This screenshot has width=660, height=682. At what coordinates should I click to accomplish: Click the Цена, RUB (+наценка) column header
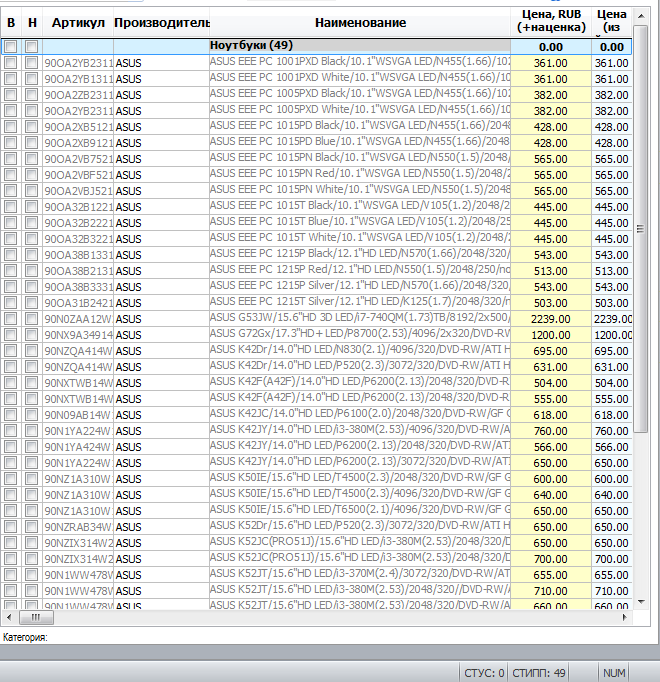551,21
